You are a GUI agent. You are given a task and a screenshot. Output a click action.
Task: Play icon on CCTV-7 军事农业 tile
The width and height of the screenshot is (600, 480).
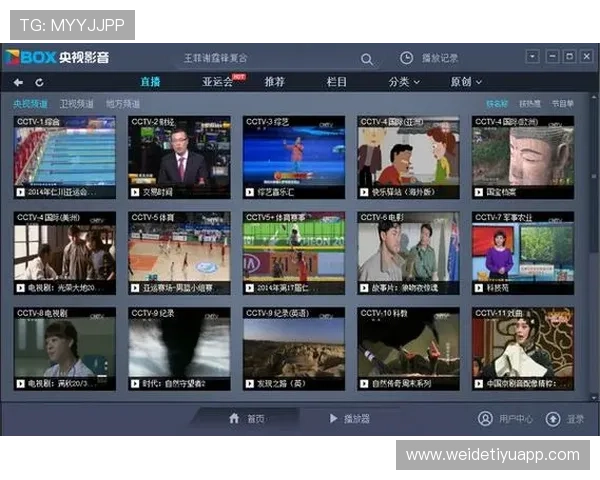pyautogui.click(x=478, y=288)
